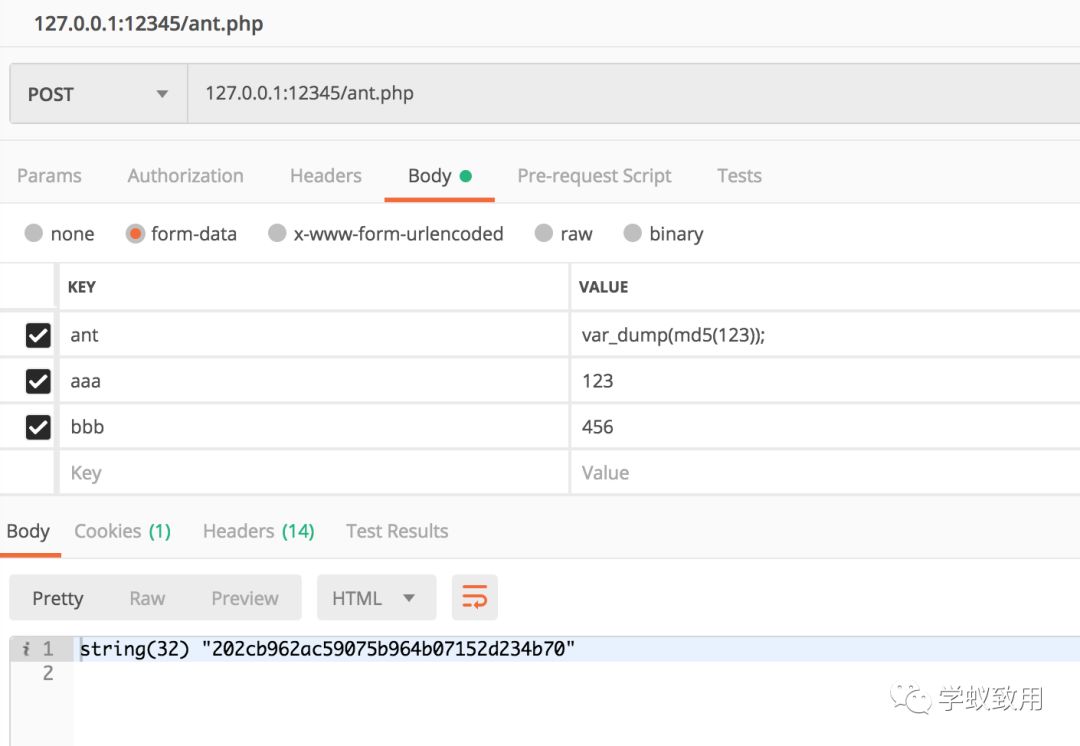Screen dimensions: 1080x746
Task: Switch response view to Raw
Action: pos(147,598)
